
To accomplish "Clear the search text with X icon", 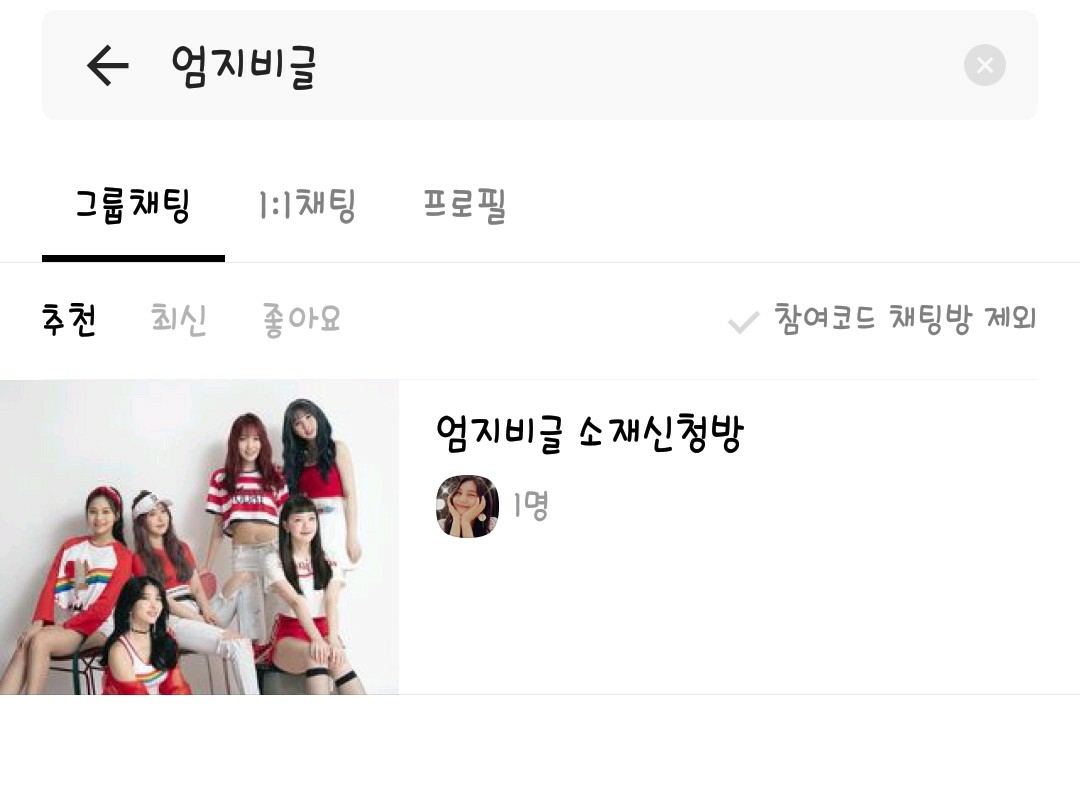I will coord(984,65).
